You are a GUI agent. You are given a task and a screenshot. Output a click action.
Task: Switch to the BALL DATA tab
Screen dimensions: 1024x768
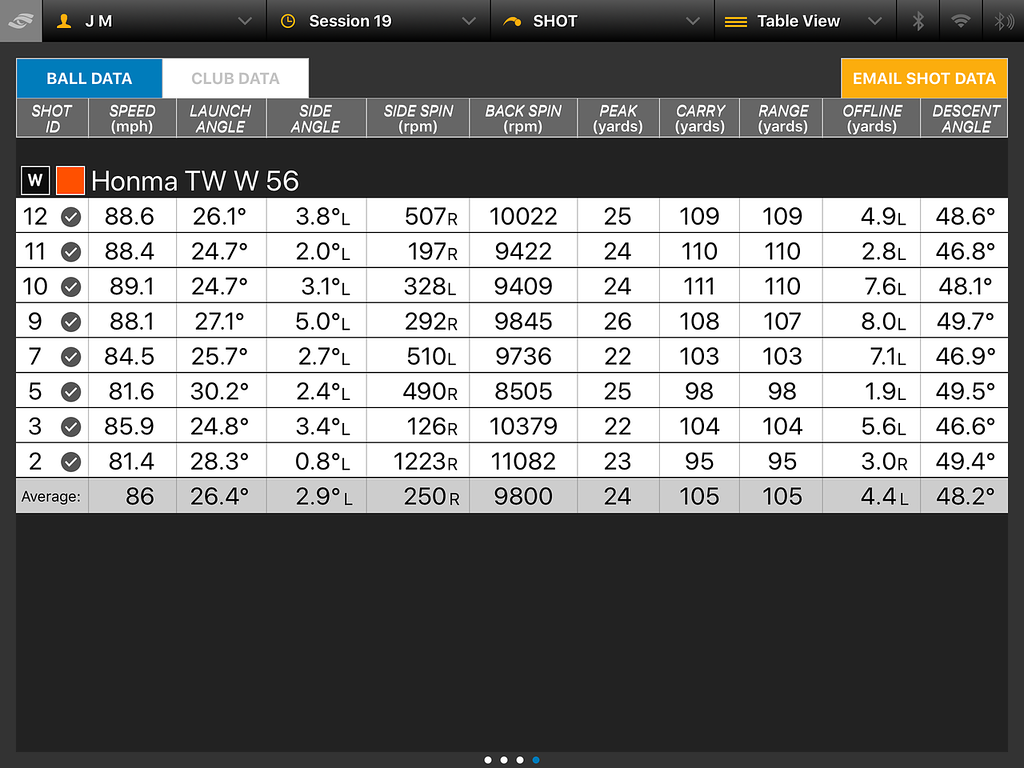[x=89, y=78]
